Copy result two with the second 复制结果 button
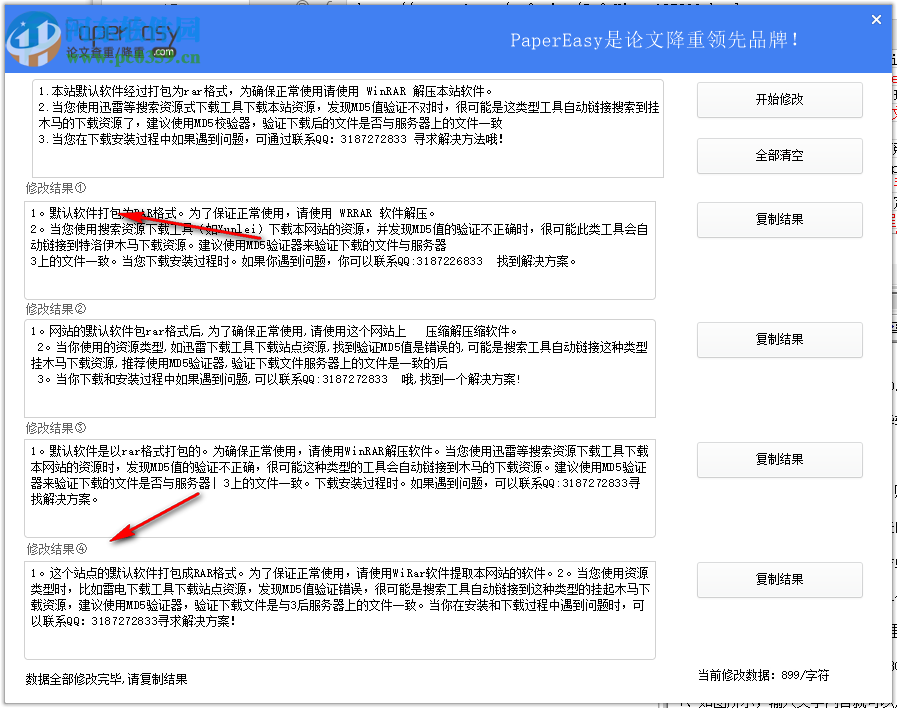The height and width of the screenshot is (708, 897). (x=779, y=340)
